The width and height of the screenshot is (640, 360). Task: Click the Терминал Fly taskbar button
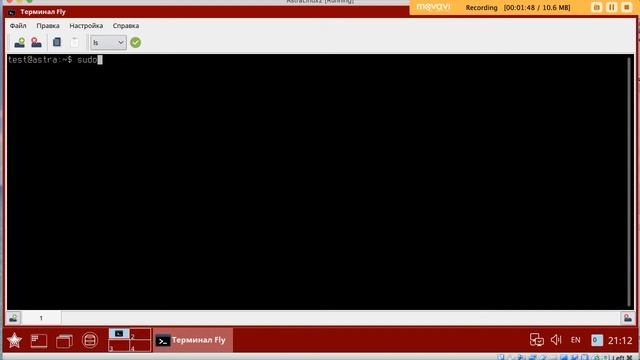pyautogui.click(x=193, y=340)
